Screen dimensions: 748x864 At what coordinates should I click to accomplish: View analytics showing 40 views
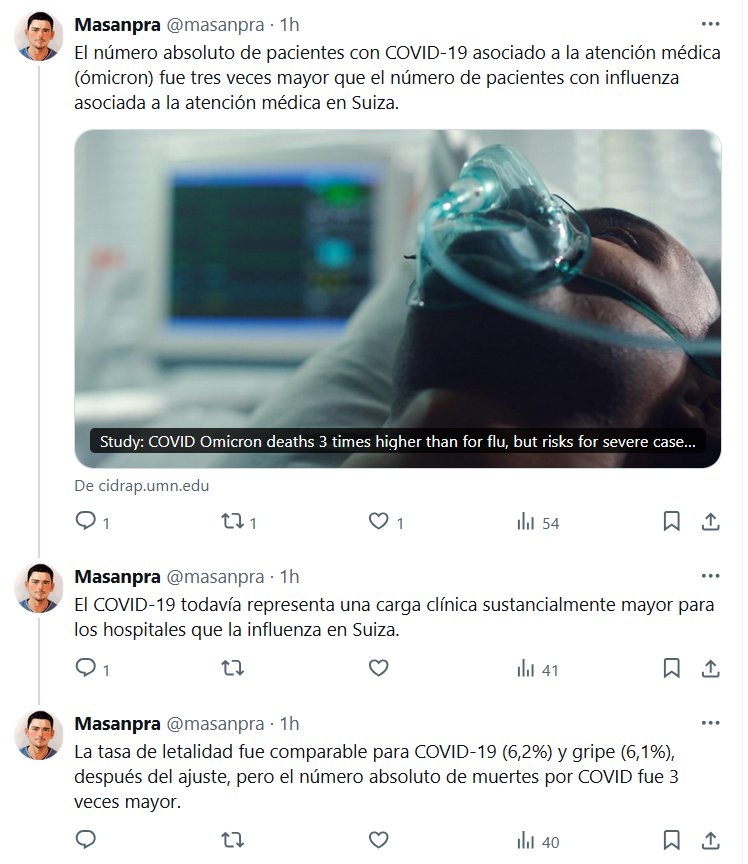pos(537,841)
